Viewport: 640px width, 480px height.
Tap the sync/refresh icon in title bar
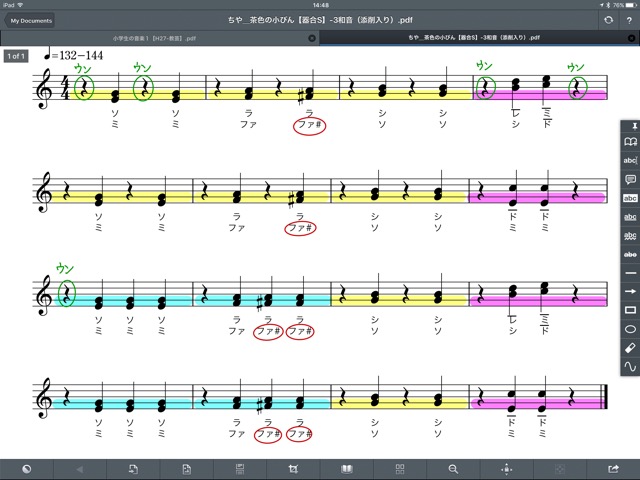[608, 20]
